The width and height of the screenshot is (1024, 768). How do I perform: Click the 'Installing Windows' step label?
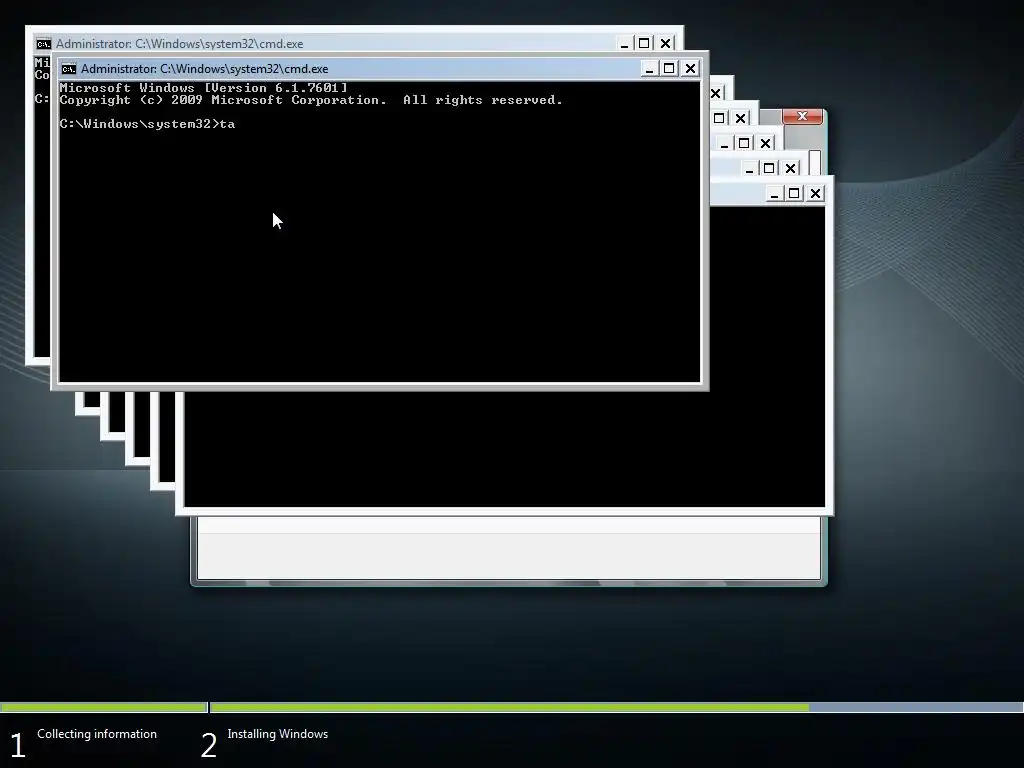click(278, 734)
